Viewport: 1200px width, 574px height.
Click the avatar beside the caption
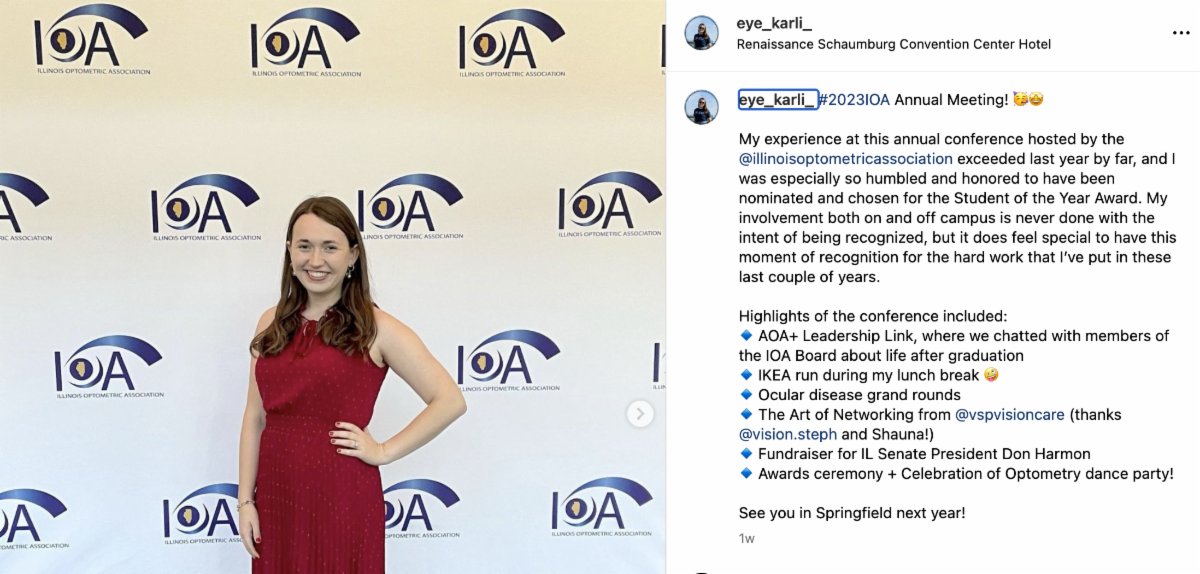[x=701, y=107]
